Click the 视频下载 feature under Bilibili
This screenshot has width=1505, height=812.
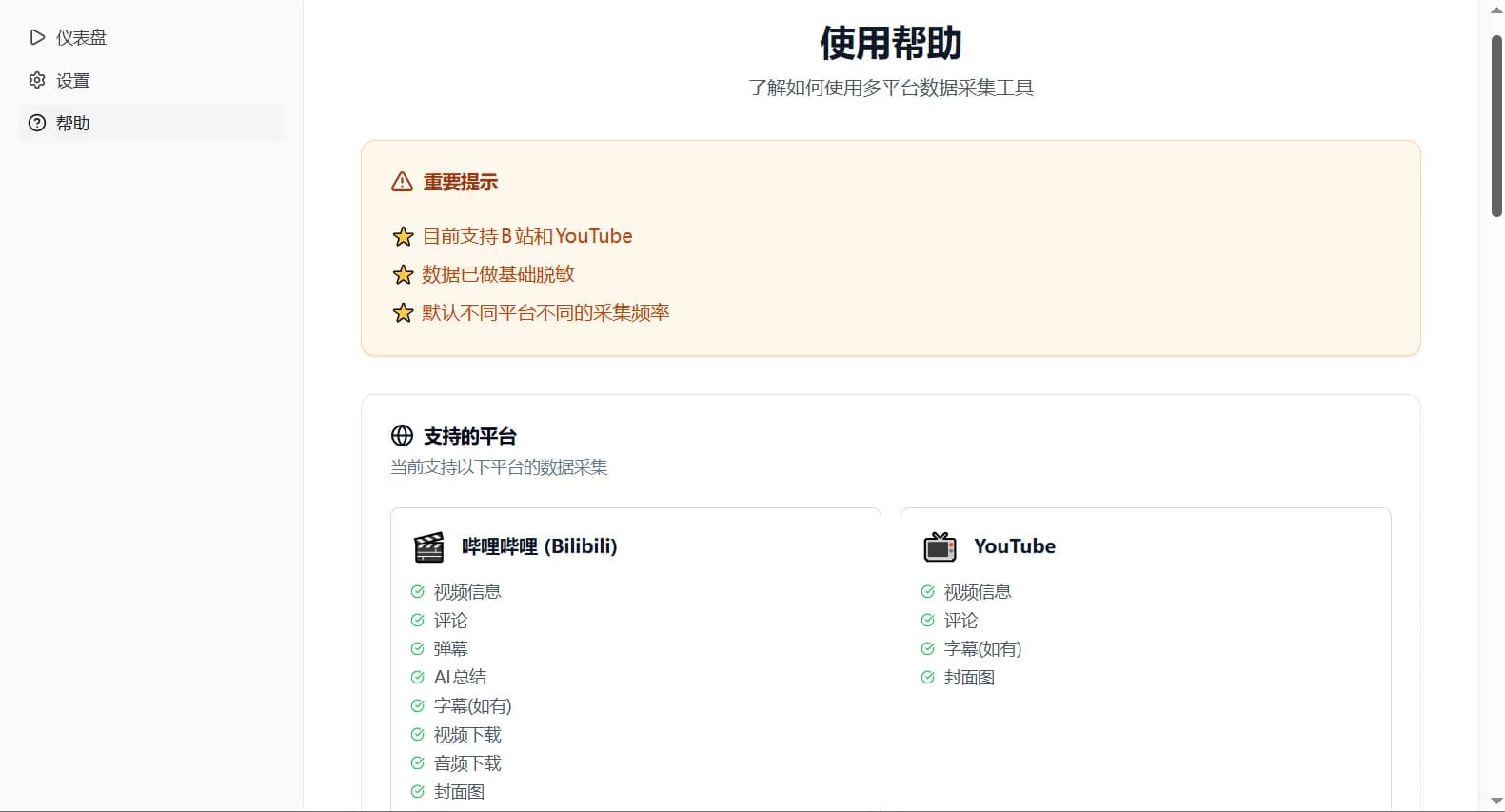pyautogui.click(x=467, y=734)
